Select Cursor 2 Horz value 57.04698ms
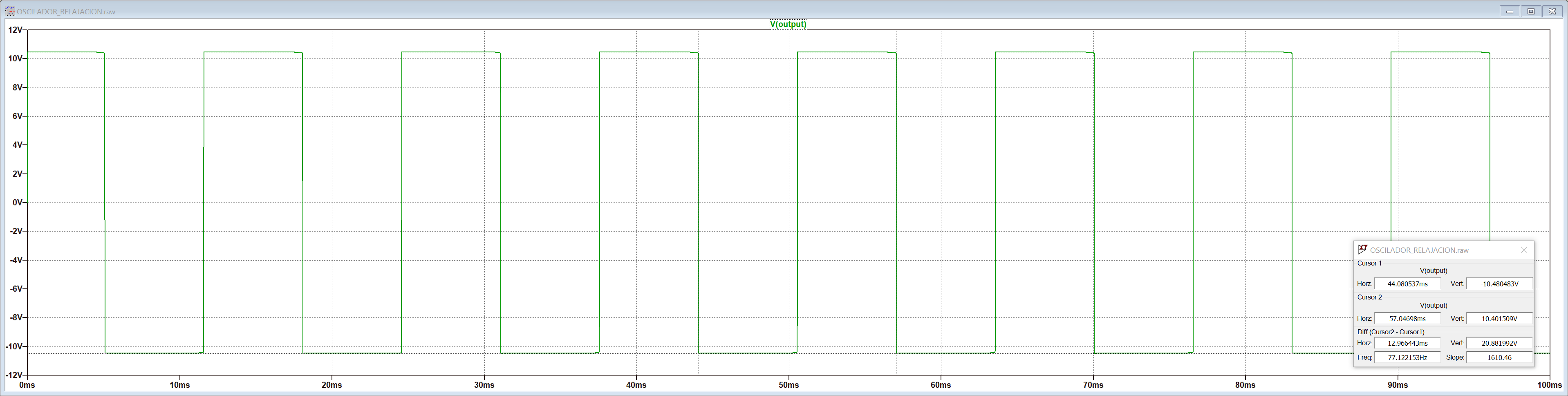Image resolution: width=1568 pixels, height=396 pixels. coord(1407,319)
